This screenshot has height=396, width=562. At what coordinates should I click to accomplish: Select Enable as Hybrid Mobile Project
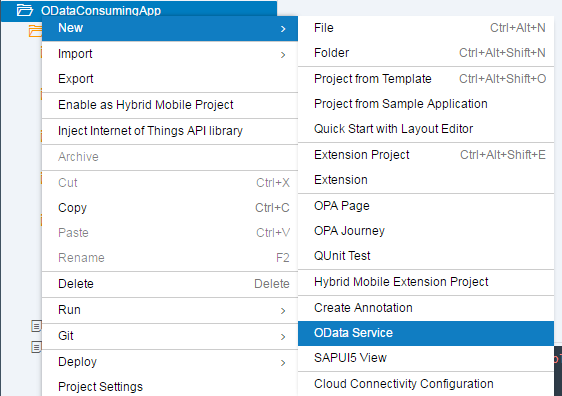(170, 105)
